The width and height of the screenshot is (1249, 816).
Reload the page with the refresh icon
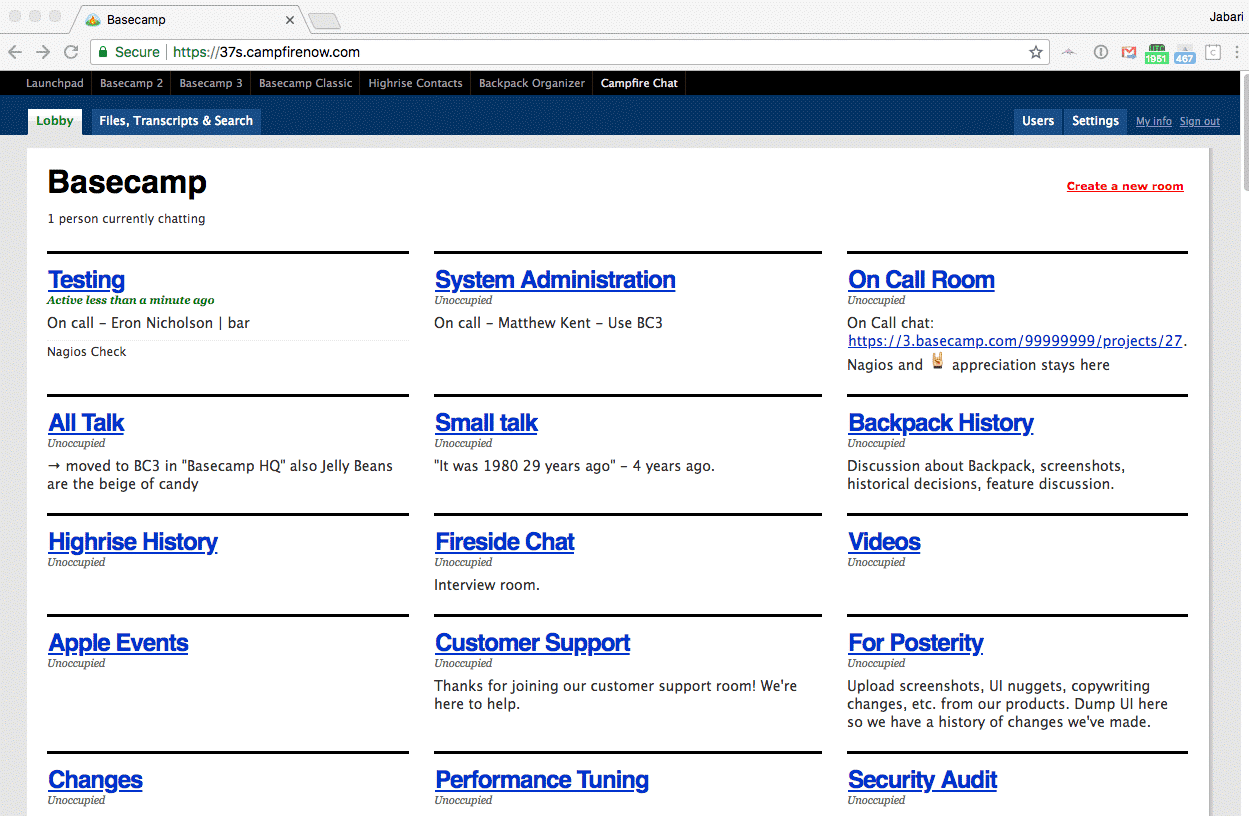(x=71, y=52)
